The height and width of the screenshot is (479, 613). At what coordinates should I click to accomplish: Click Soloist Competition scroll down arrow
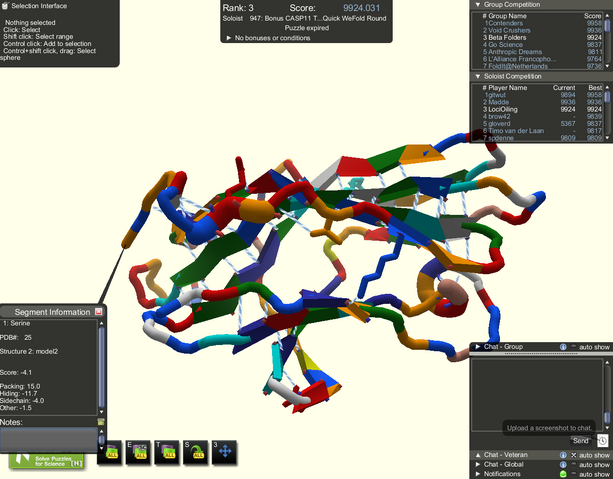tap(607, 137)
